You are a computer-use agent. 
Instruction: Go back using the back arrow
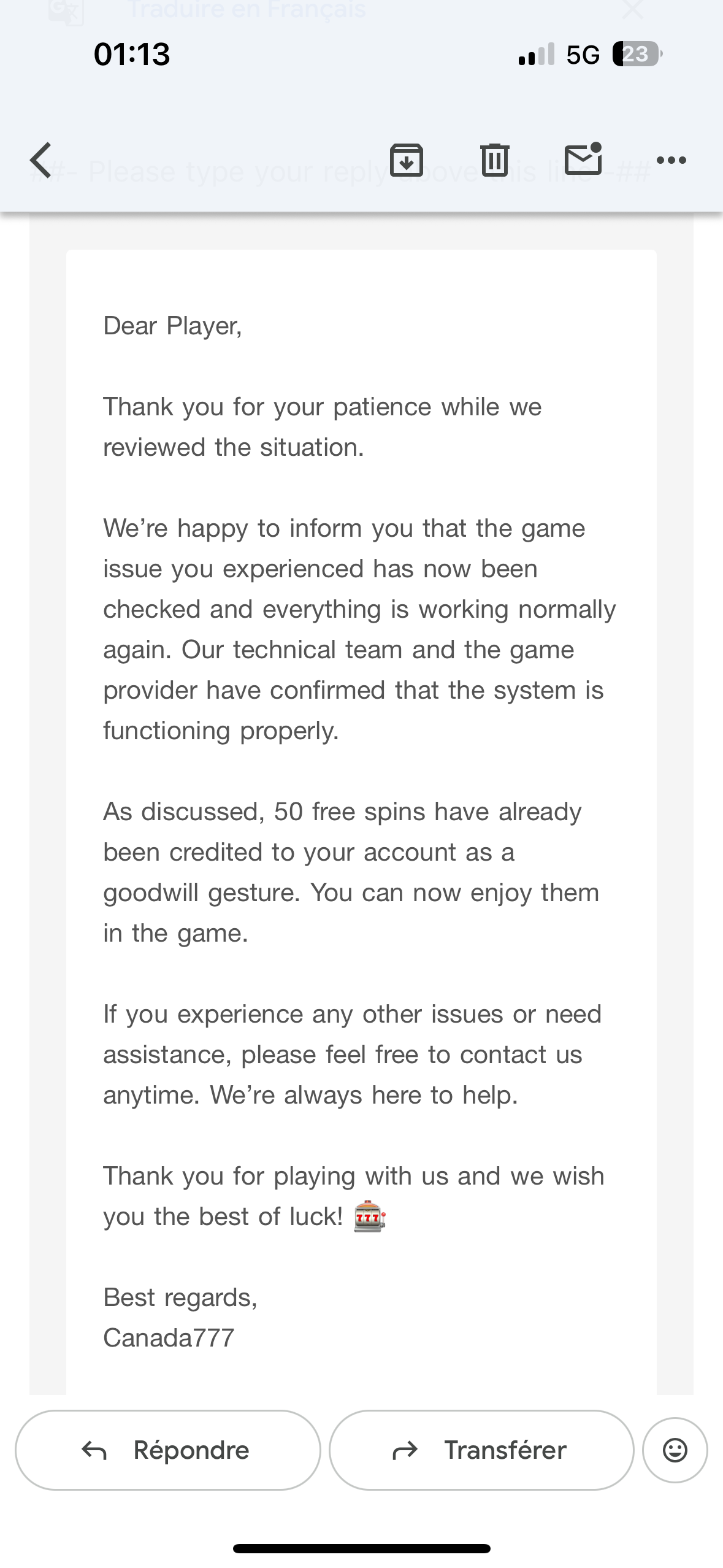40,160
